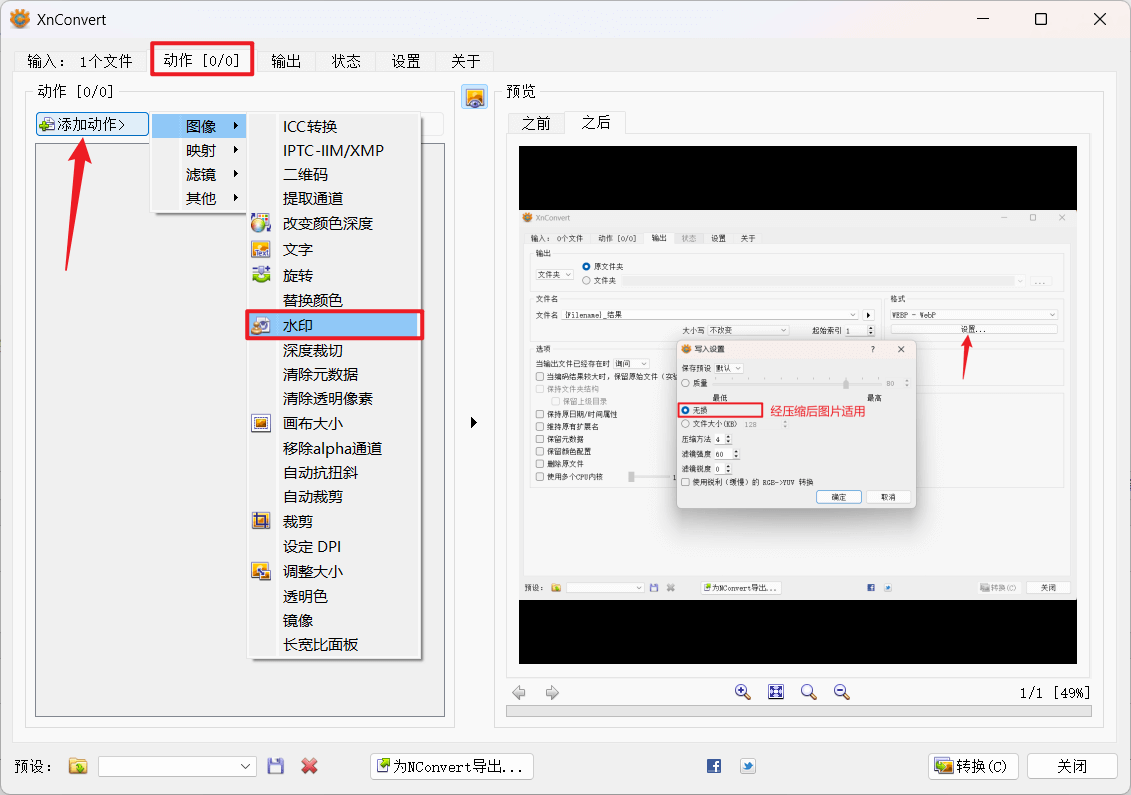Open the Facebook icon link
Image resolution: width=1131 pixels, height=795 pixels.
coord(714,766)
